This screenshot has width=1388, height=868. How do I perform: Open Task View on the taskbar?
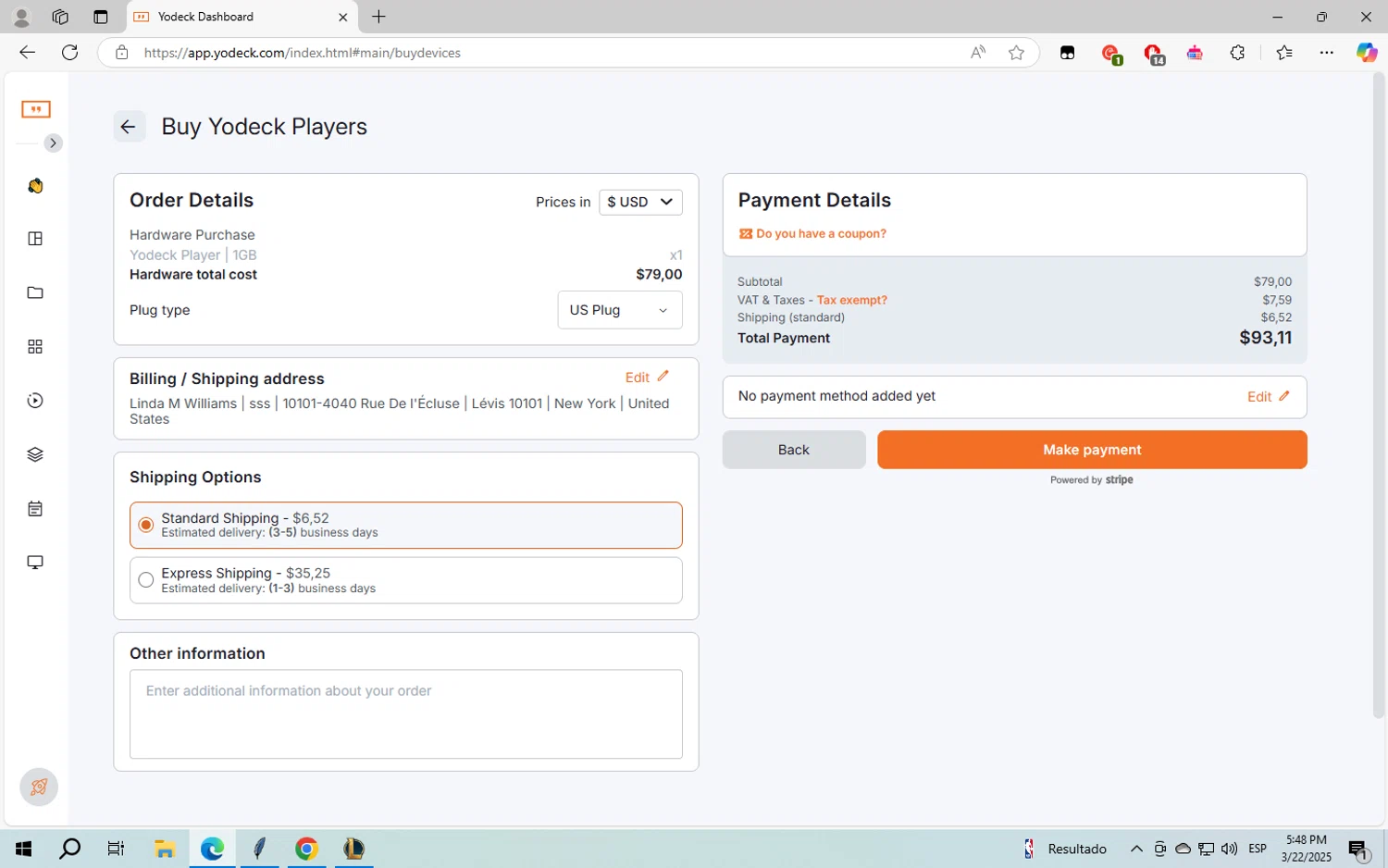[116, 849]
